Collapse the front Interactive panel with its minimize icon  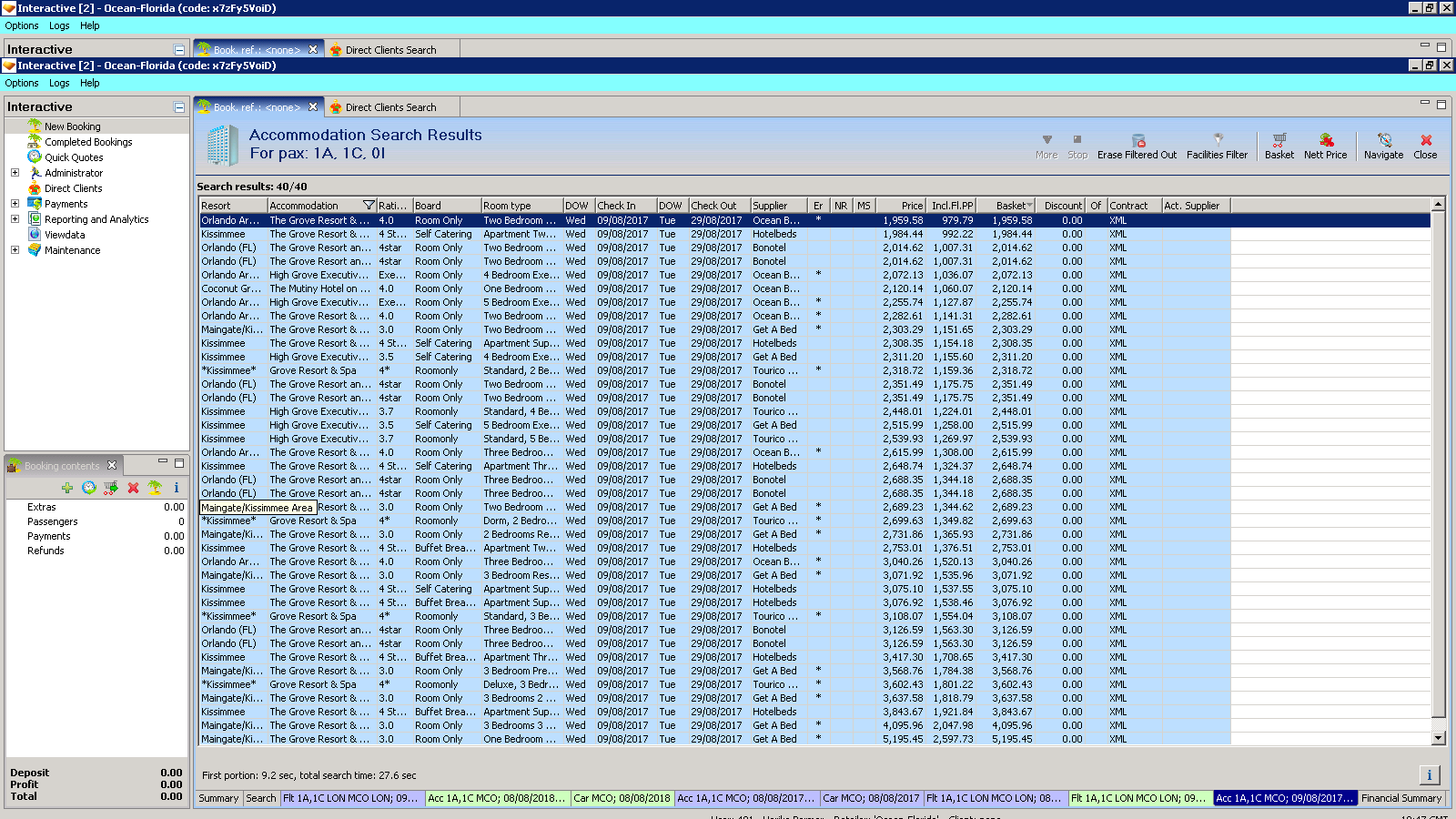pyautogui.click(x=179, y=107)
